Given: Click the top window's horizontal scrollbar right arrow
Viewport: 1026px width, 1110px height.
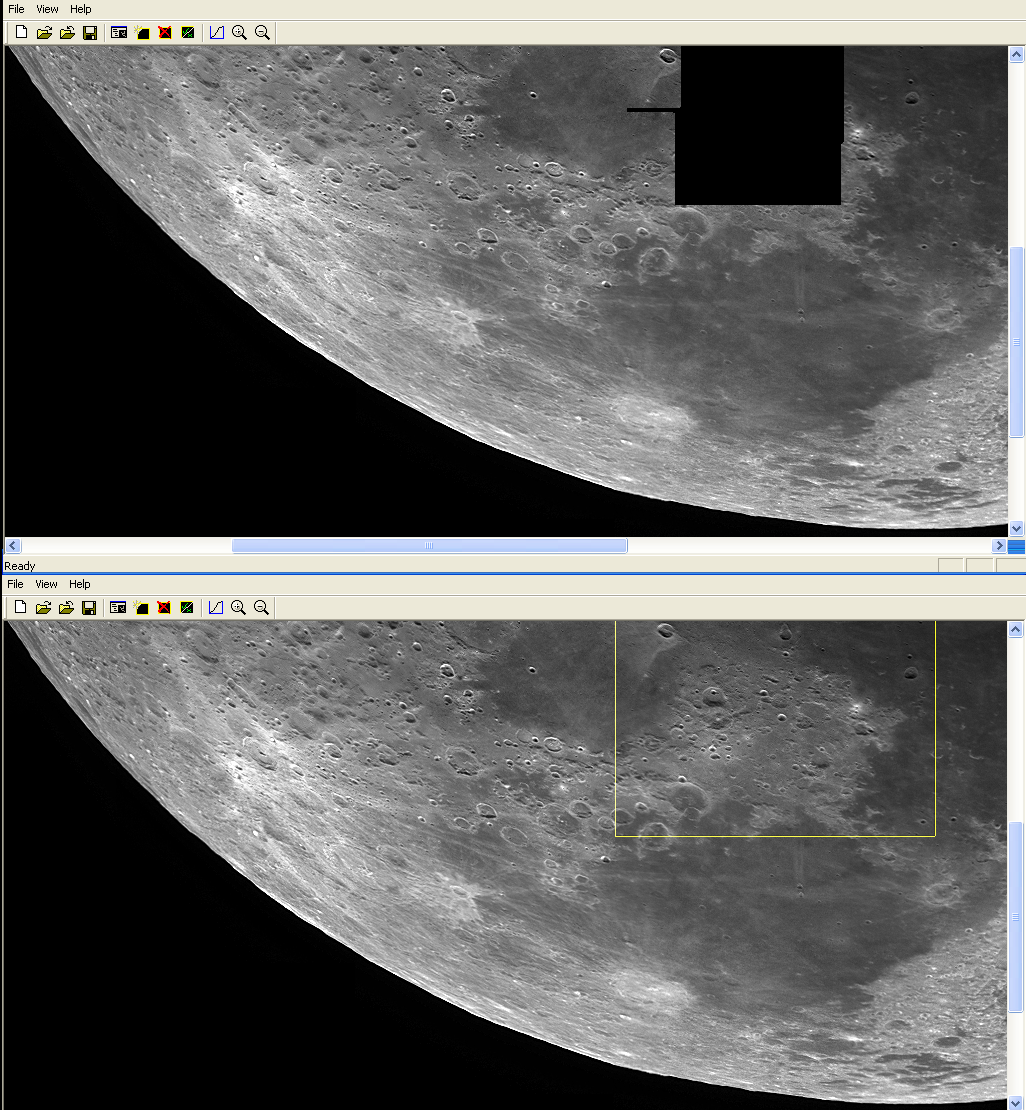Looking at the screenshot, I should pos(999,545).
